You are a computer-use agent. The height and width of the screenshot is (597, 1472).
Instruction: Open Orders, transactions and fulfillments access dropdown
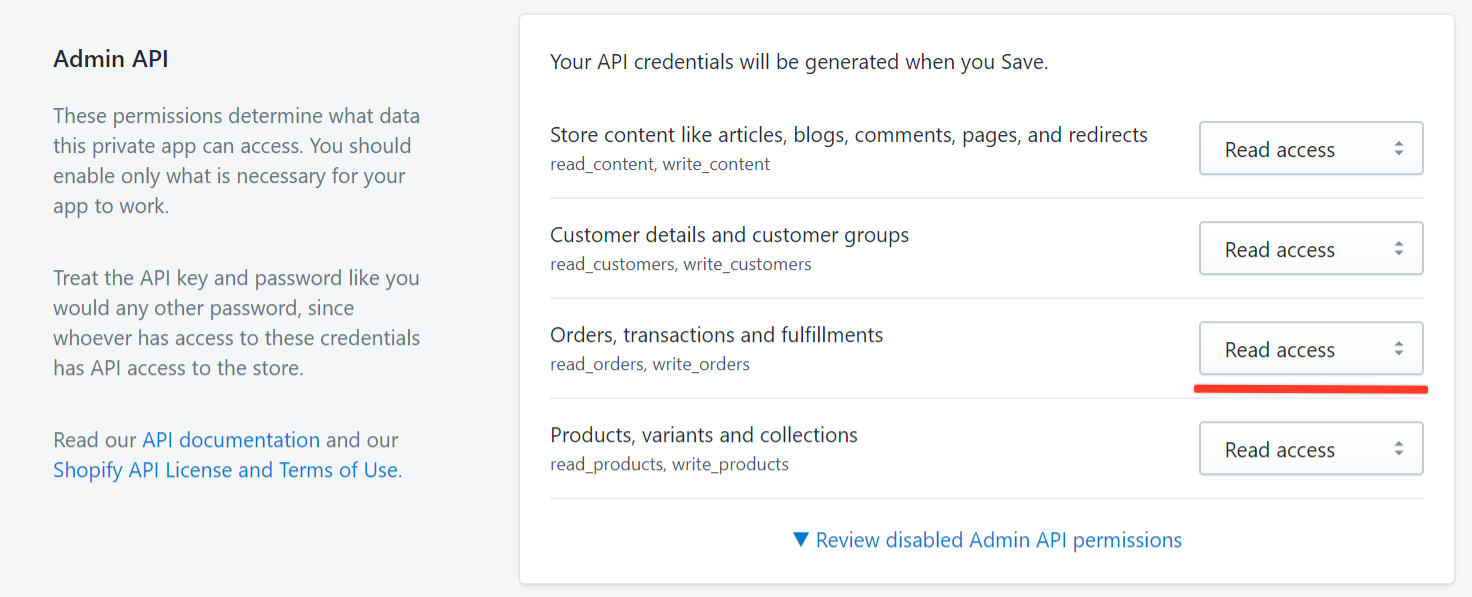click(1311, 349)
